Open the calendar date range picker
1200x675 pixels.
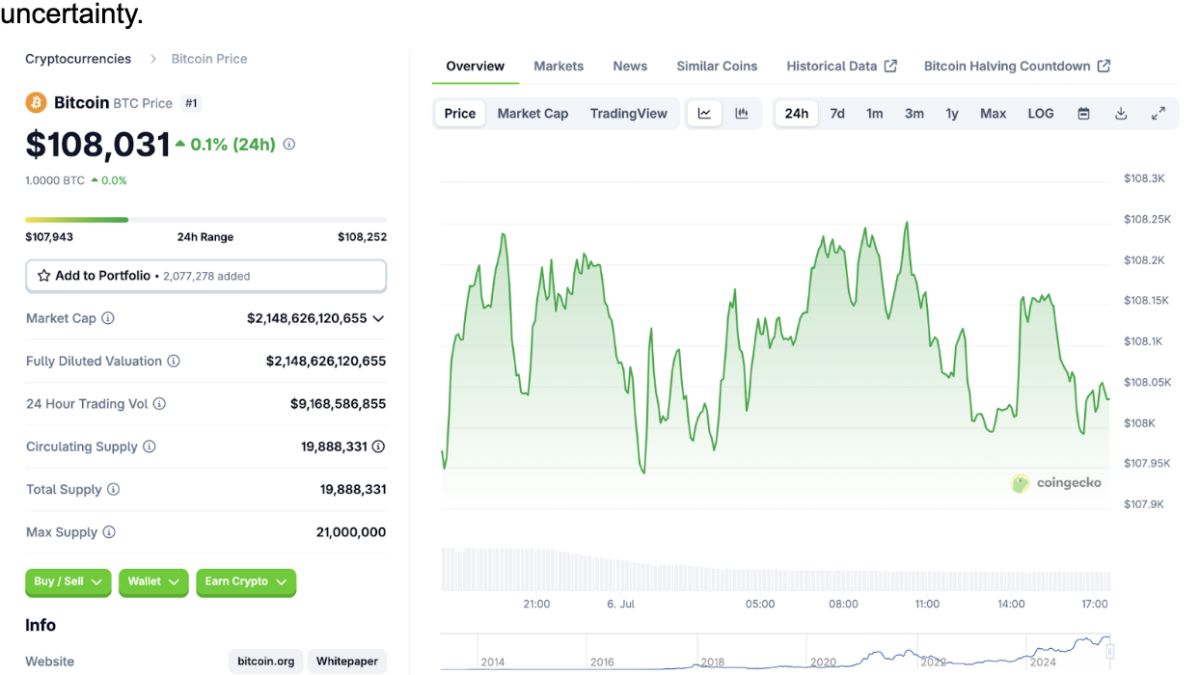pyautogui.click(x=1083, y=113)
